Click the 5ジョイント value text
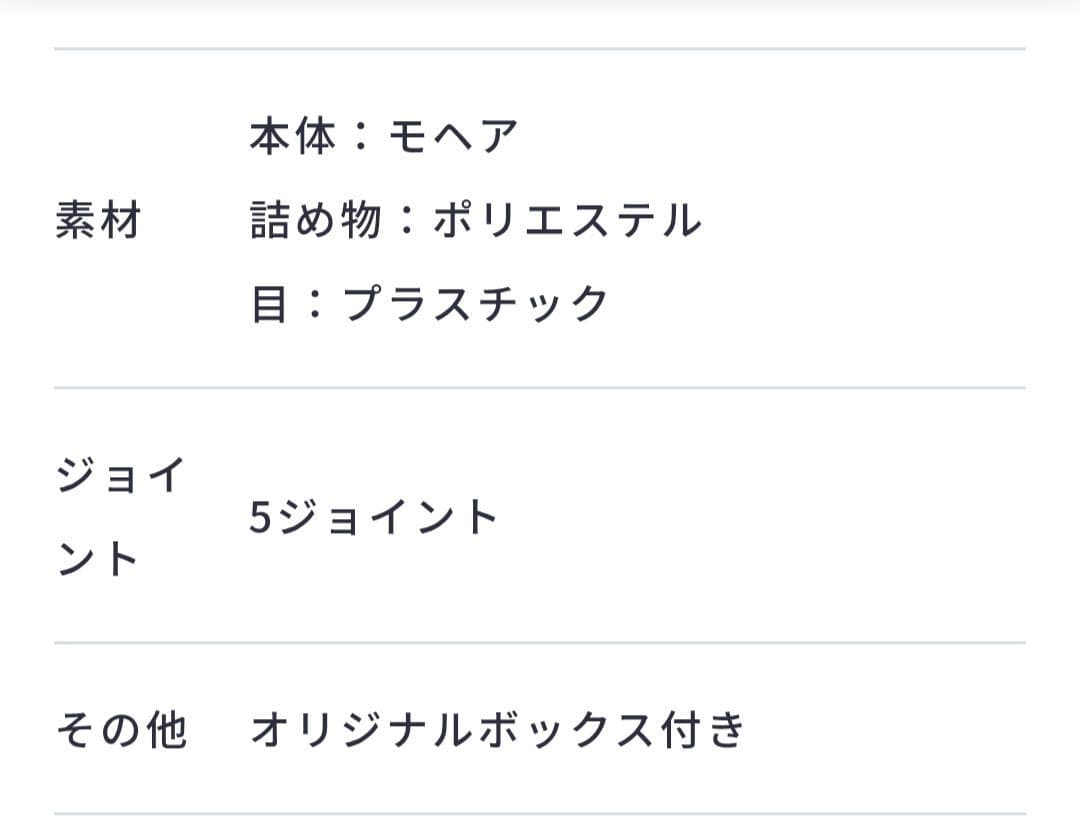Viewport: 1080px width, 837px height. pos(373,518)
